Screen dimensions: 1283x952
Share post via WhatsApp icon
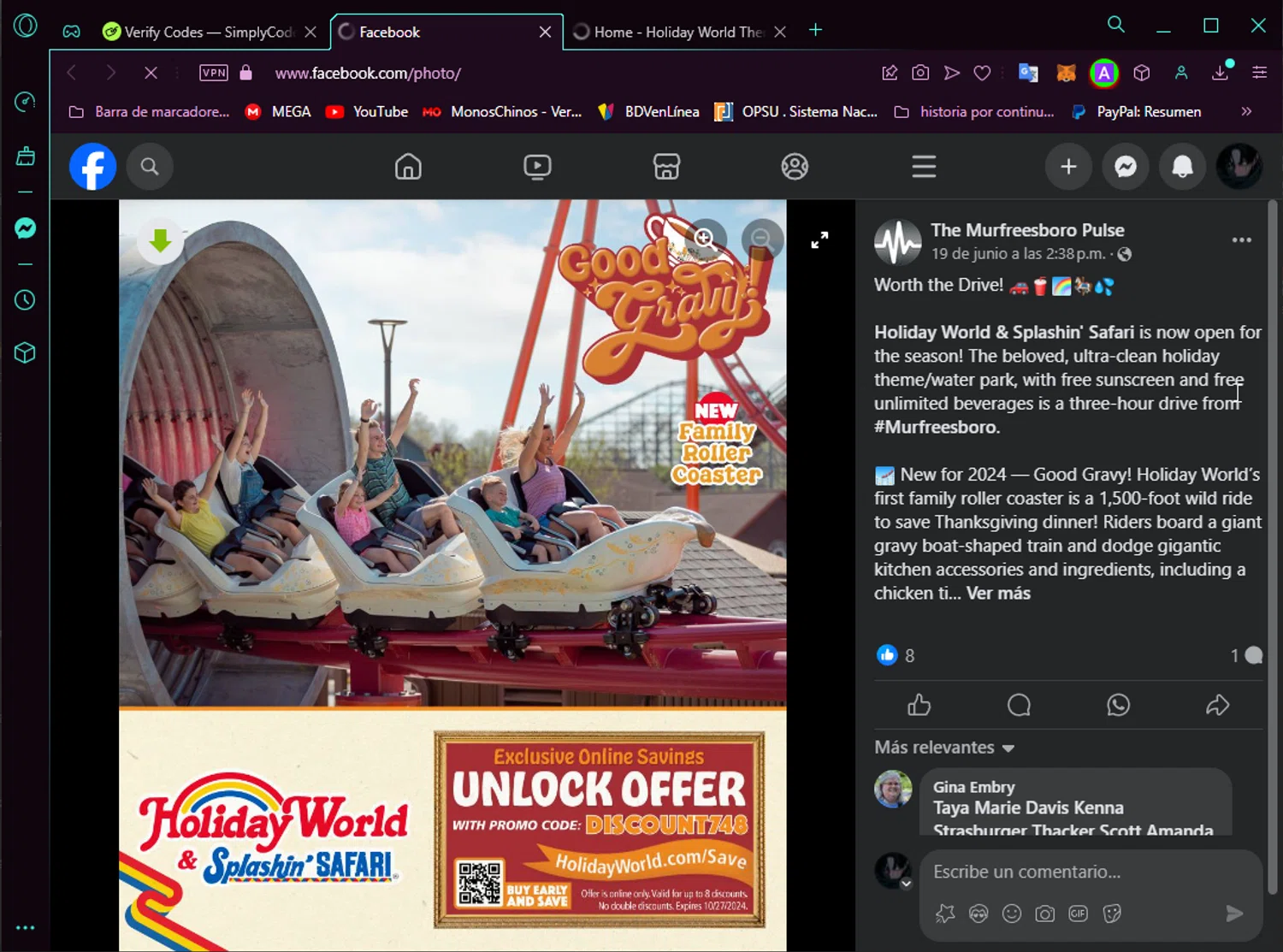1118,705
